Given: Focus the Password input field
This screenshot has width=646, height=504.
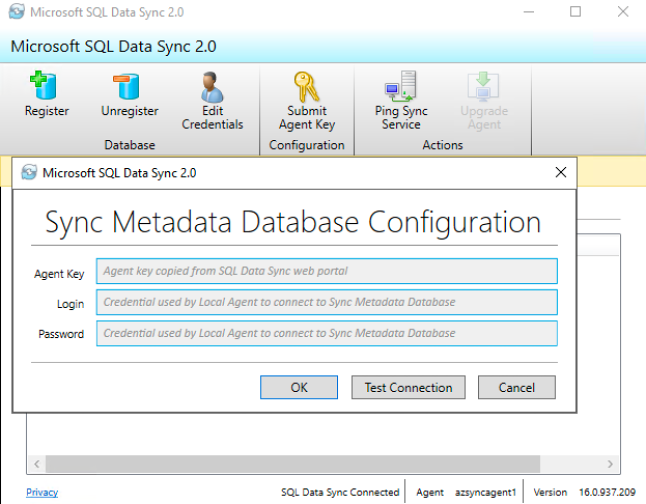Looking at the screenshot, I should tap(327, 333).
